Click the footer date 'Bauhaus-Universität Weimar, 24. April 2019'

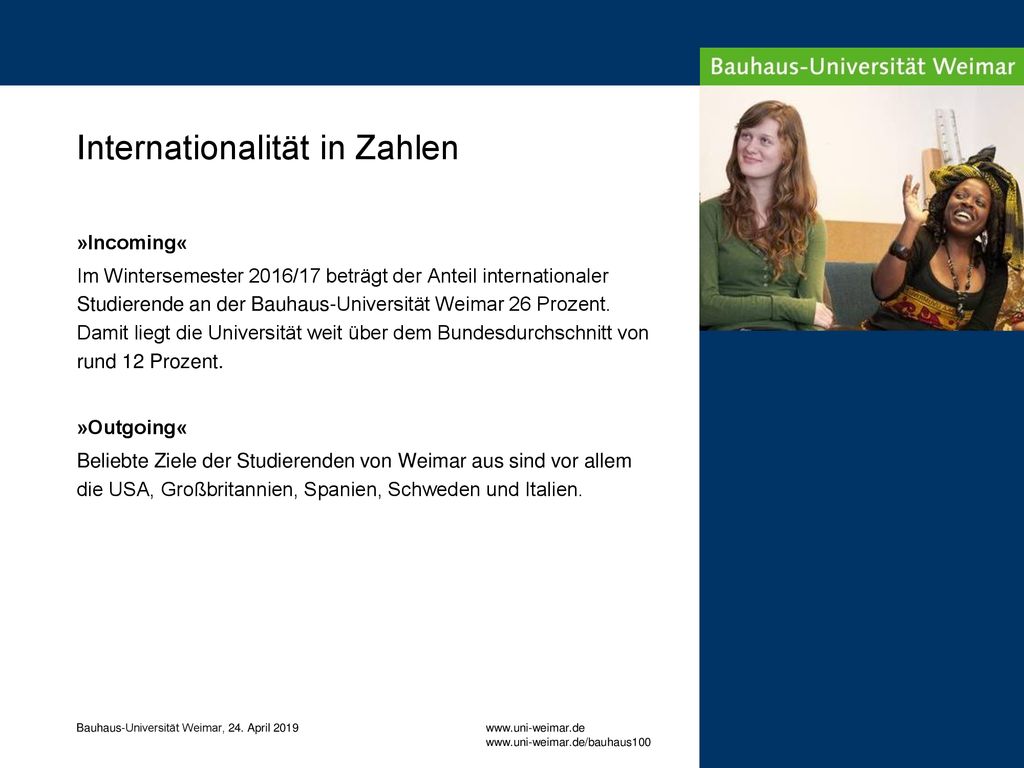(x=187, y=728)
